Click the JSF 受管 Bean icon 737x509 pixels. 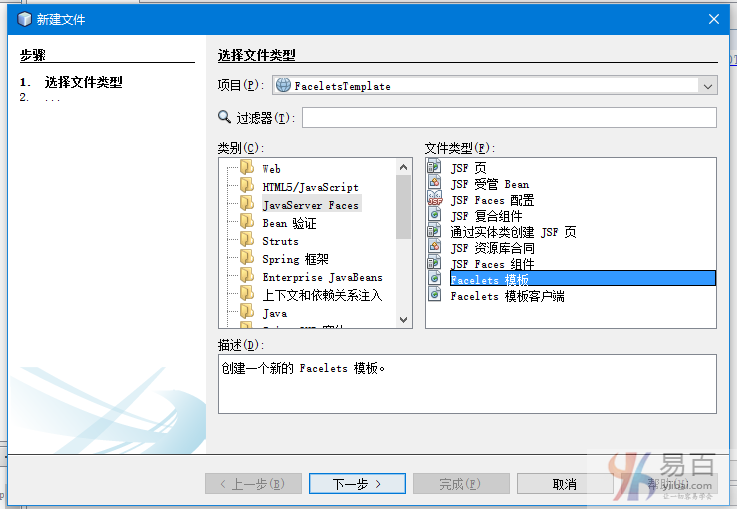point(434,184)
